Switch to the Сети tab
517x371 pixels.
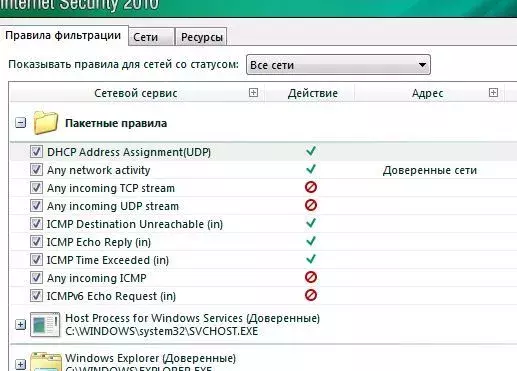click(x=151, y=37)
